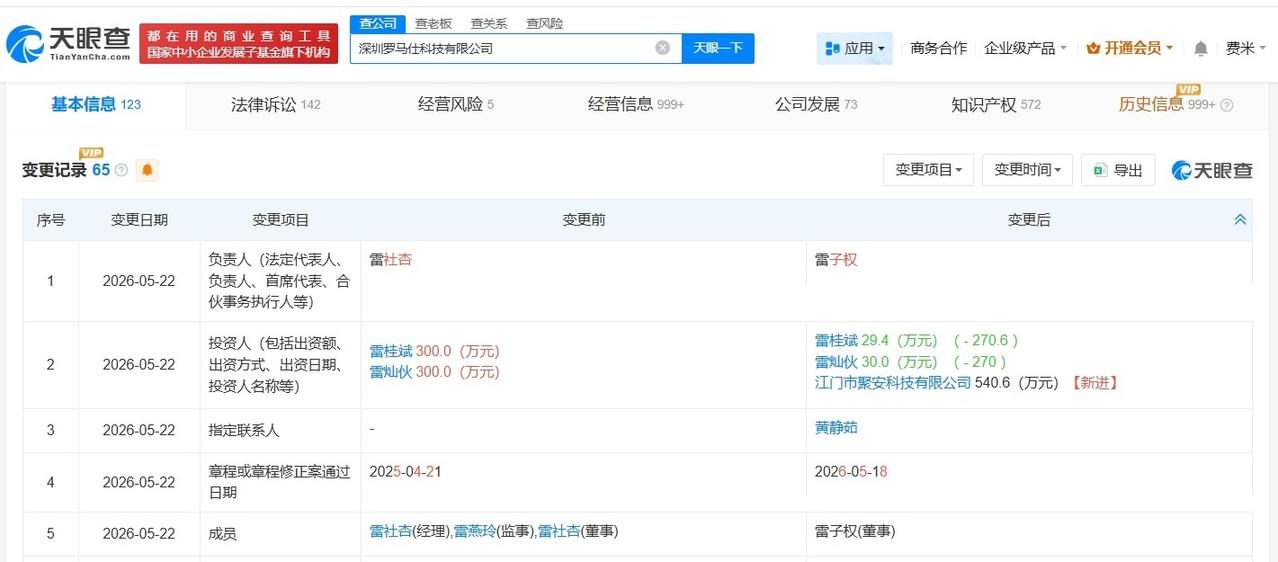Click the red banner 都在用的商业查询工具
Screen dimensions: 1278x562
point(239,44)
